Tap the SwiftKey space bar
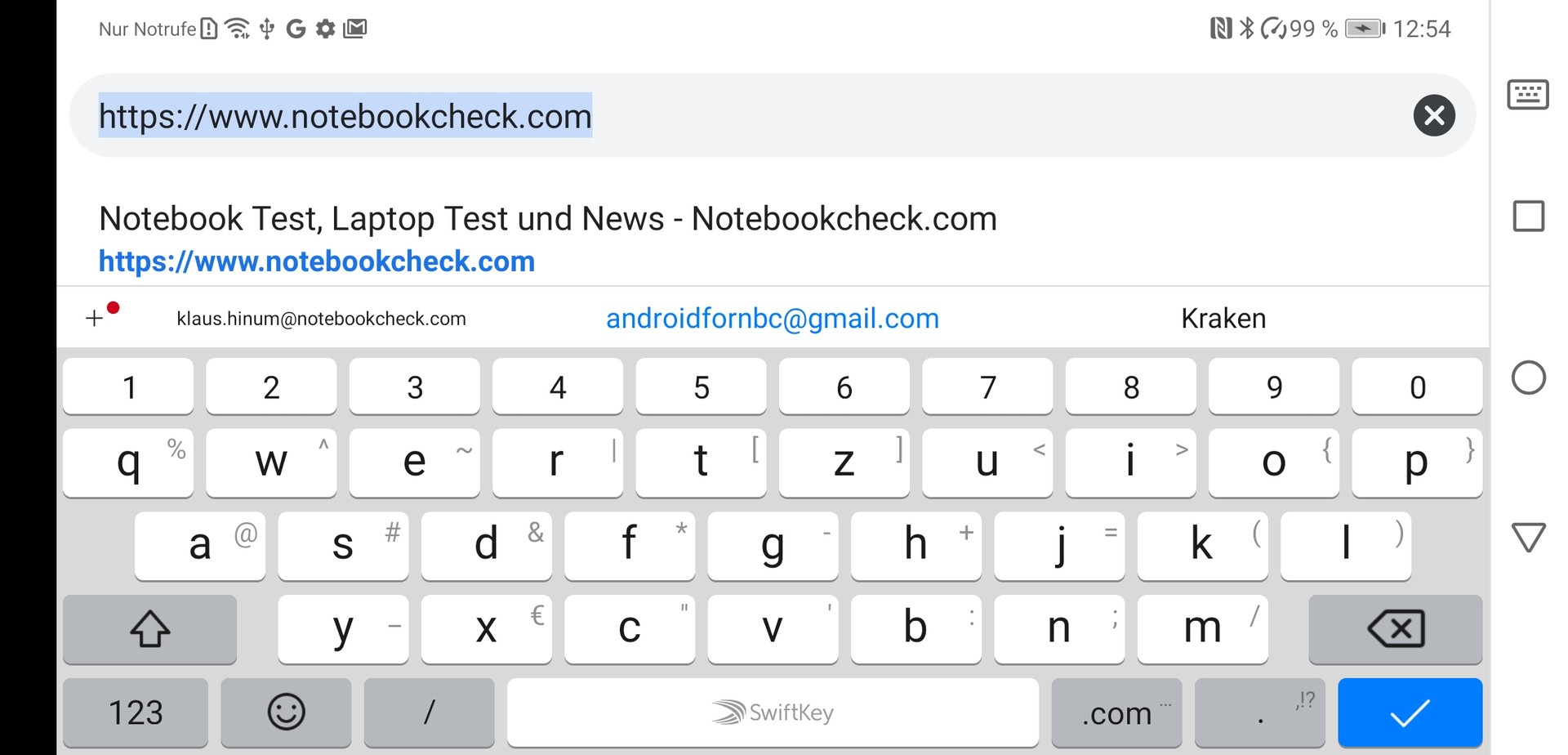This screenshot has height=755, width=1568. 773,712
